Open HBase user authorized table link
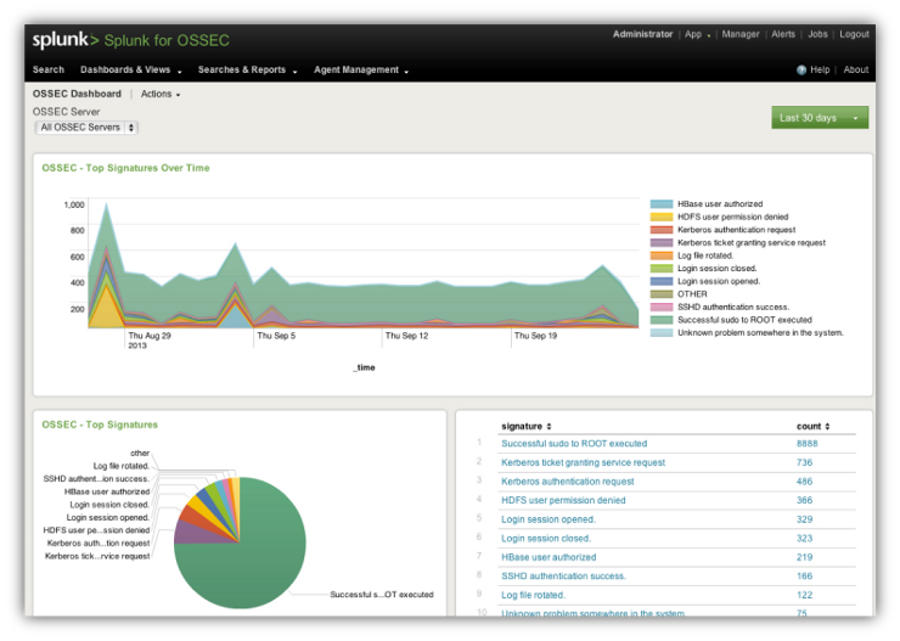 click(x=549, y=557)
